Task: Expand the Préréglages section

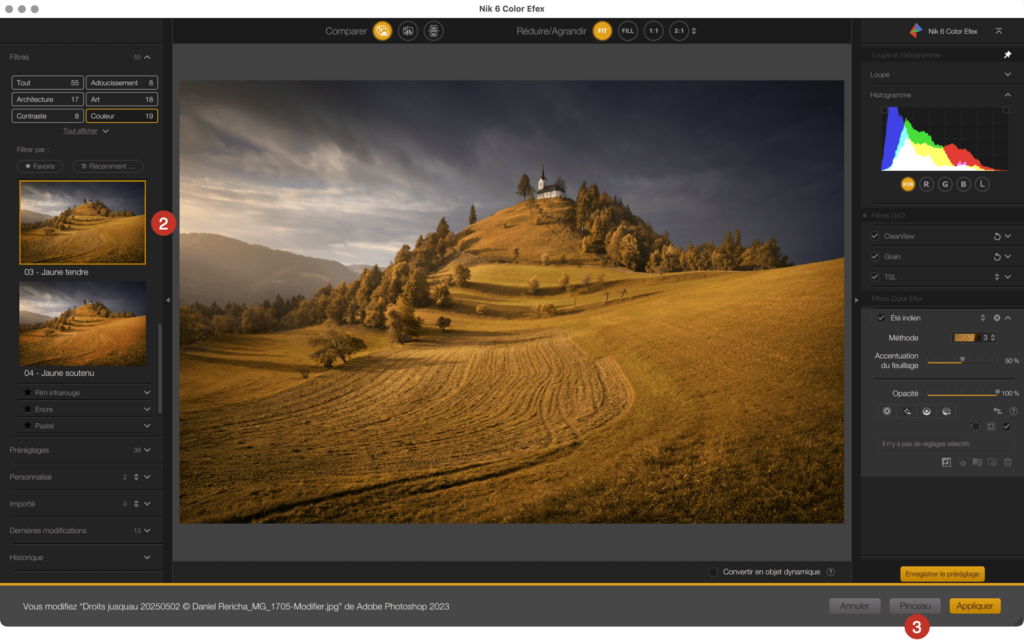Action: point(148,450)
